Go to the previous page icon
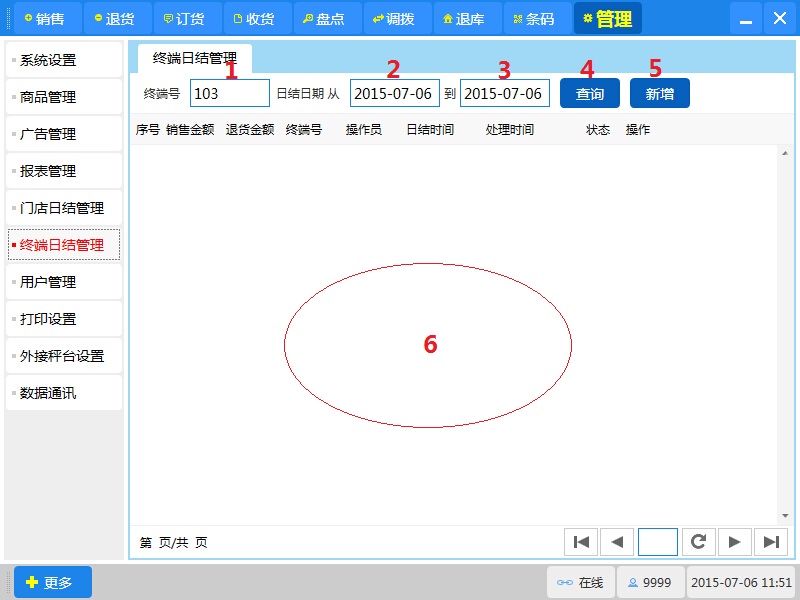This screenshot has height=600, width=800. [x=617, y=542]
